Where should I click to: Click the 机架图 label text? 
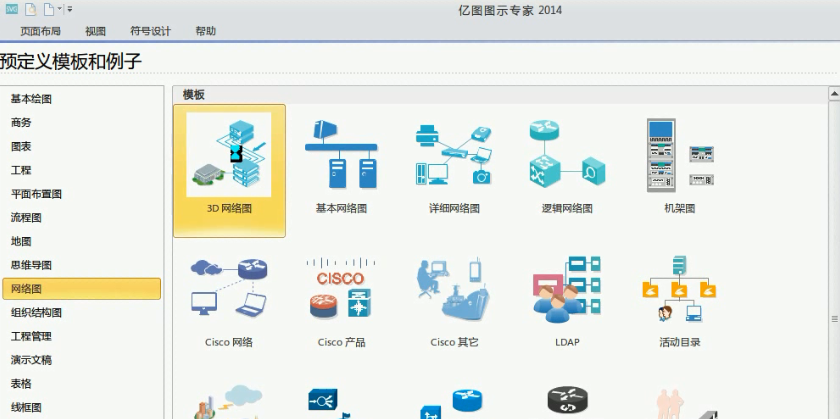click(680, 208)
